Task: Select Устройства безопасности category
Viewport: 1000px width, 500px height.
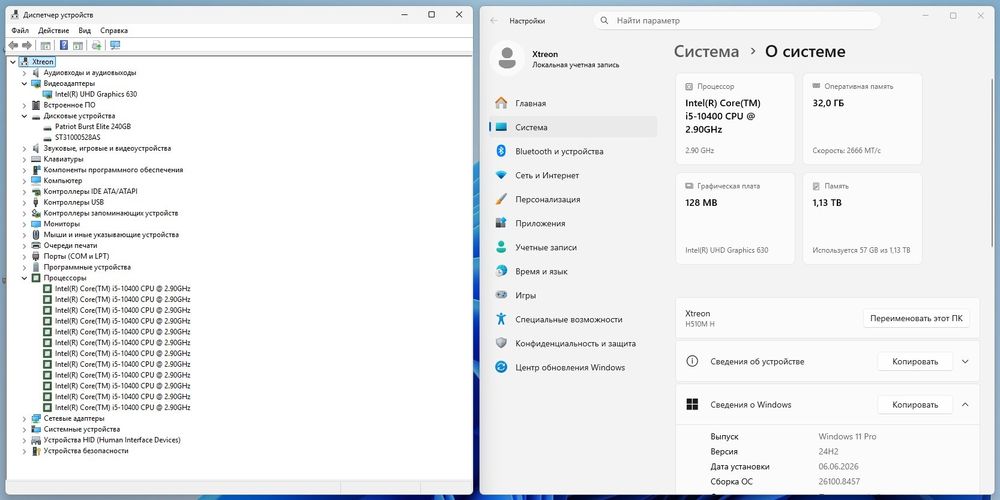Action: tap(85, 451)
